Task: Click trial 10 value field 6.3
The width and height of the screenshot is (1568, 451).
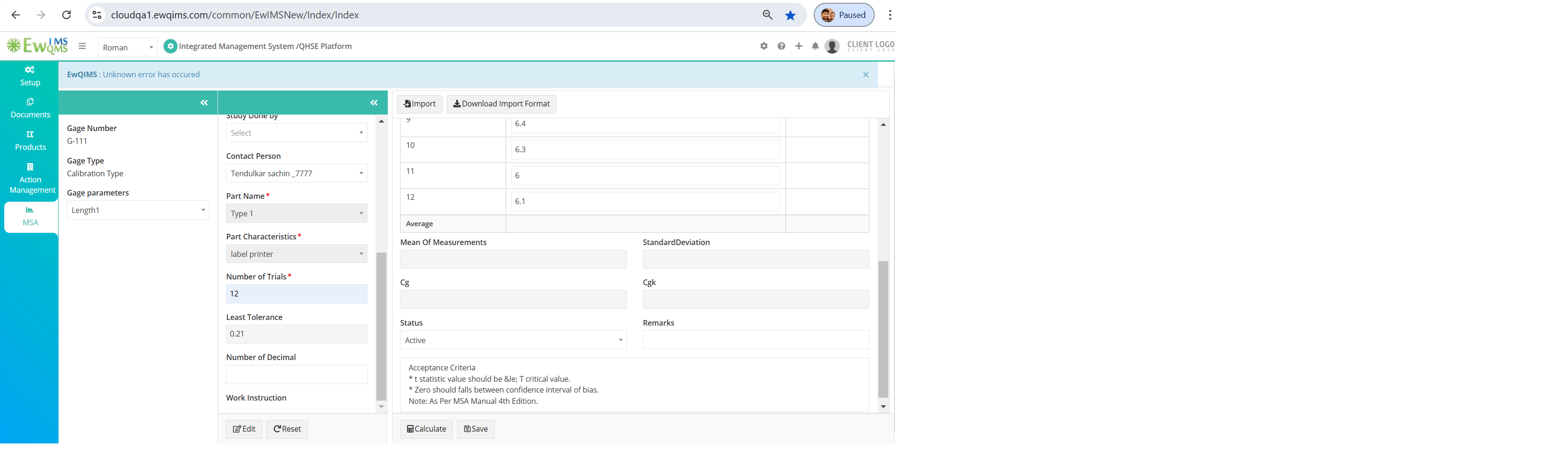Action: click(x=645, y=149)
